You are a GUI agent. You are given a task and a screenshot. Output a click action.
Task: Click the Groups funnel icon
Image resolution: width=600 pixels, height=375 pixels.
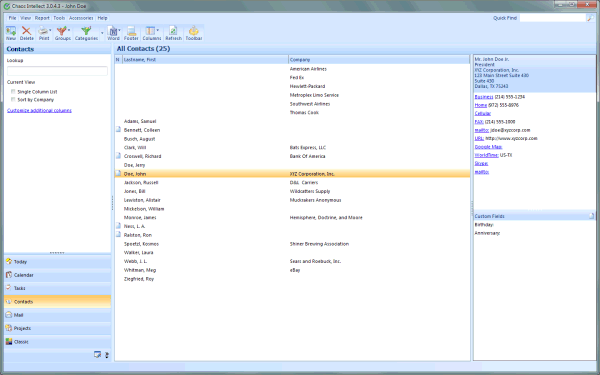point(61,31)
